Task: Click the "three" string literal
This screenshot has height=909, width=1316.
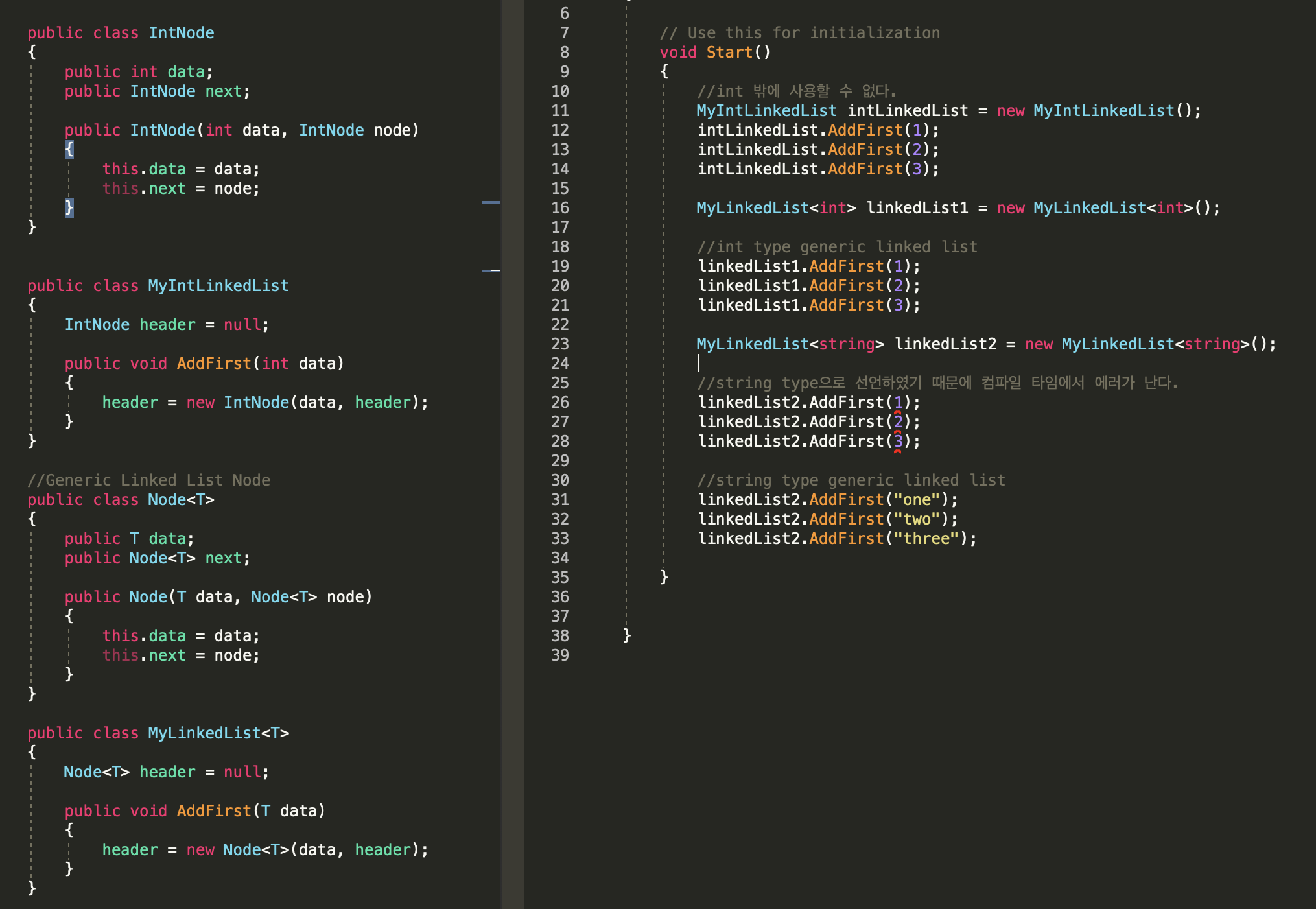Action: pyautogui.click(x=926, y=539)
